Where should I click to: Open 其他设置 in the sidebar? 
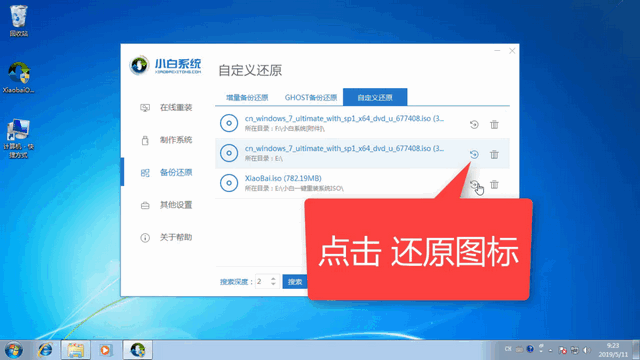click(x=166, y=205)
